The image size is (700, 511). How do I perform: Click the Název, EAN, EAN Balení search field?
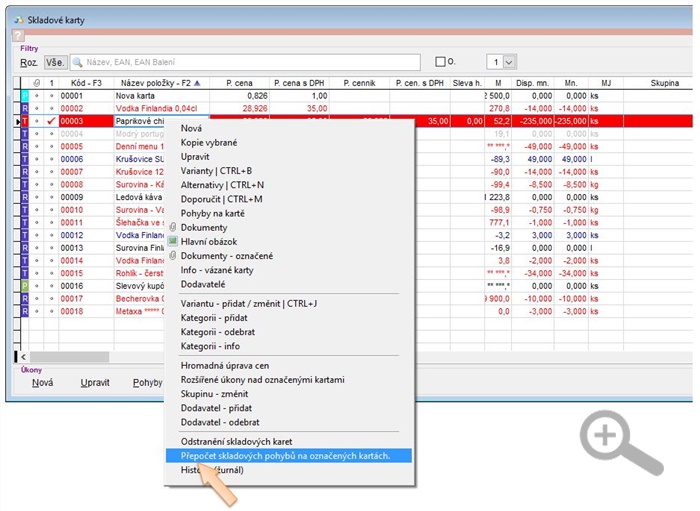coord(246,62)
